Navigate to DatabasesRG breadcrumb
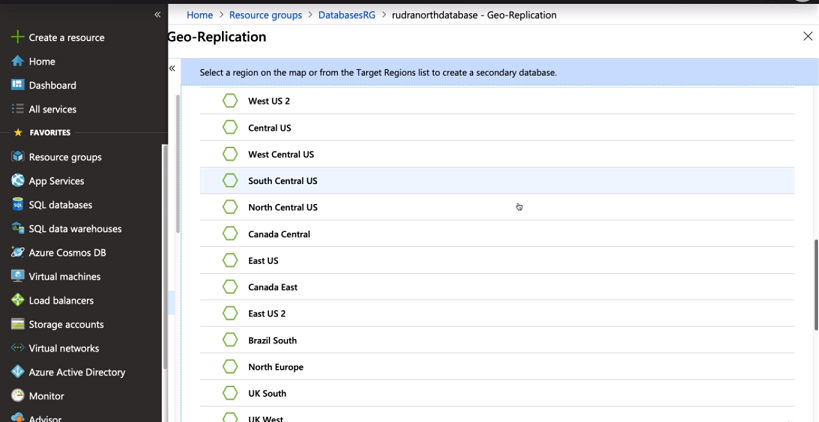Viewport: 819px width, 422px height. pyautogui.click(x=347, y=15)
